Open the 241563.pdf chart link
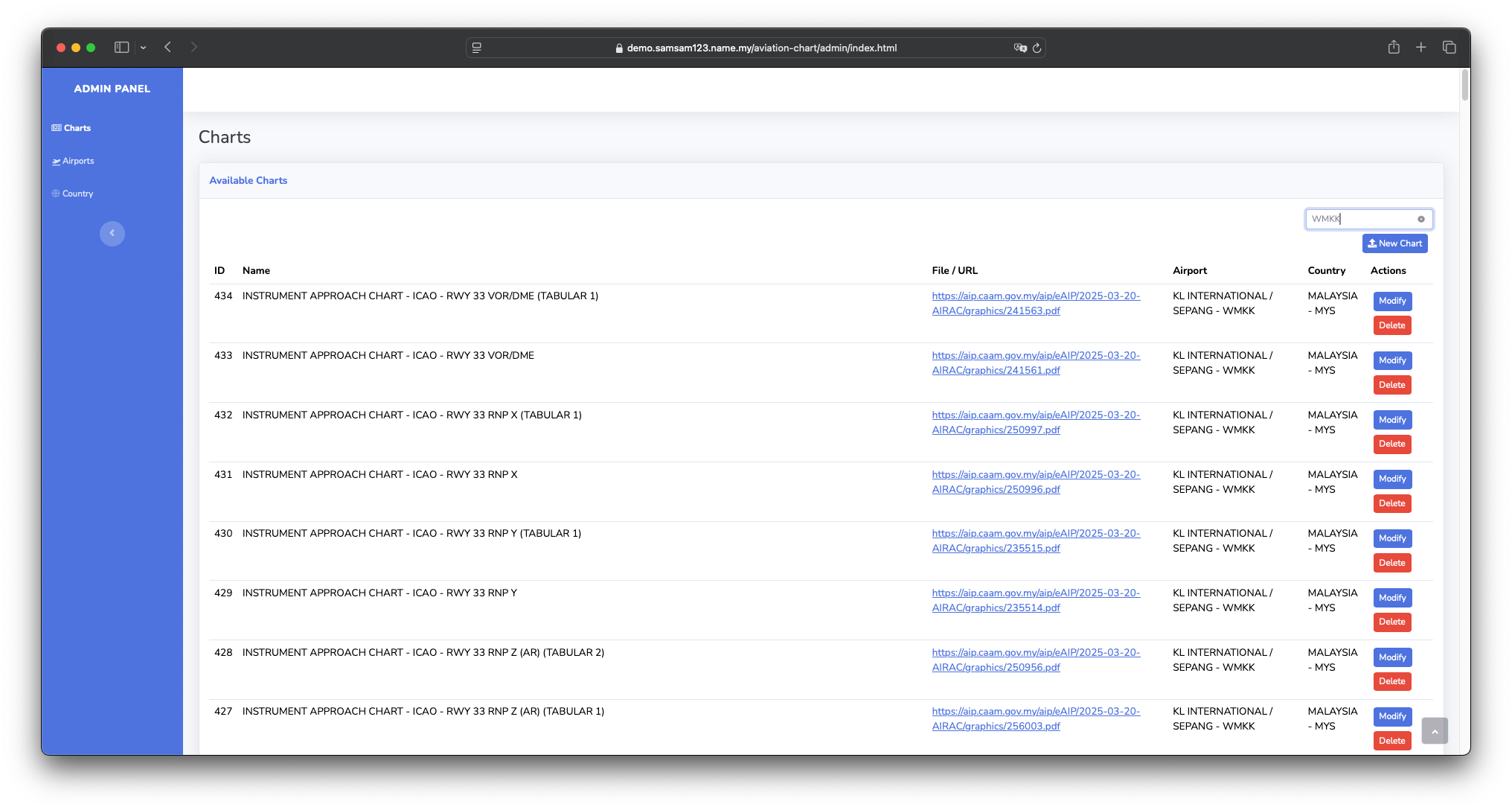This screenshot has width=1512, height=810. [1036, 303]
